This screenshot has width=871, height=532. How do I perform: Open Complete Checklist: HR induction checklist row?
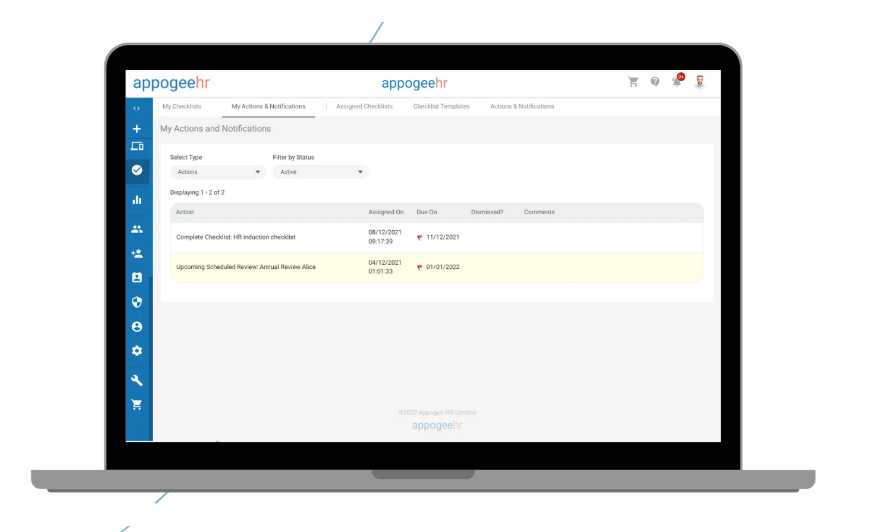236,237
